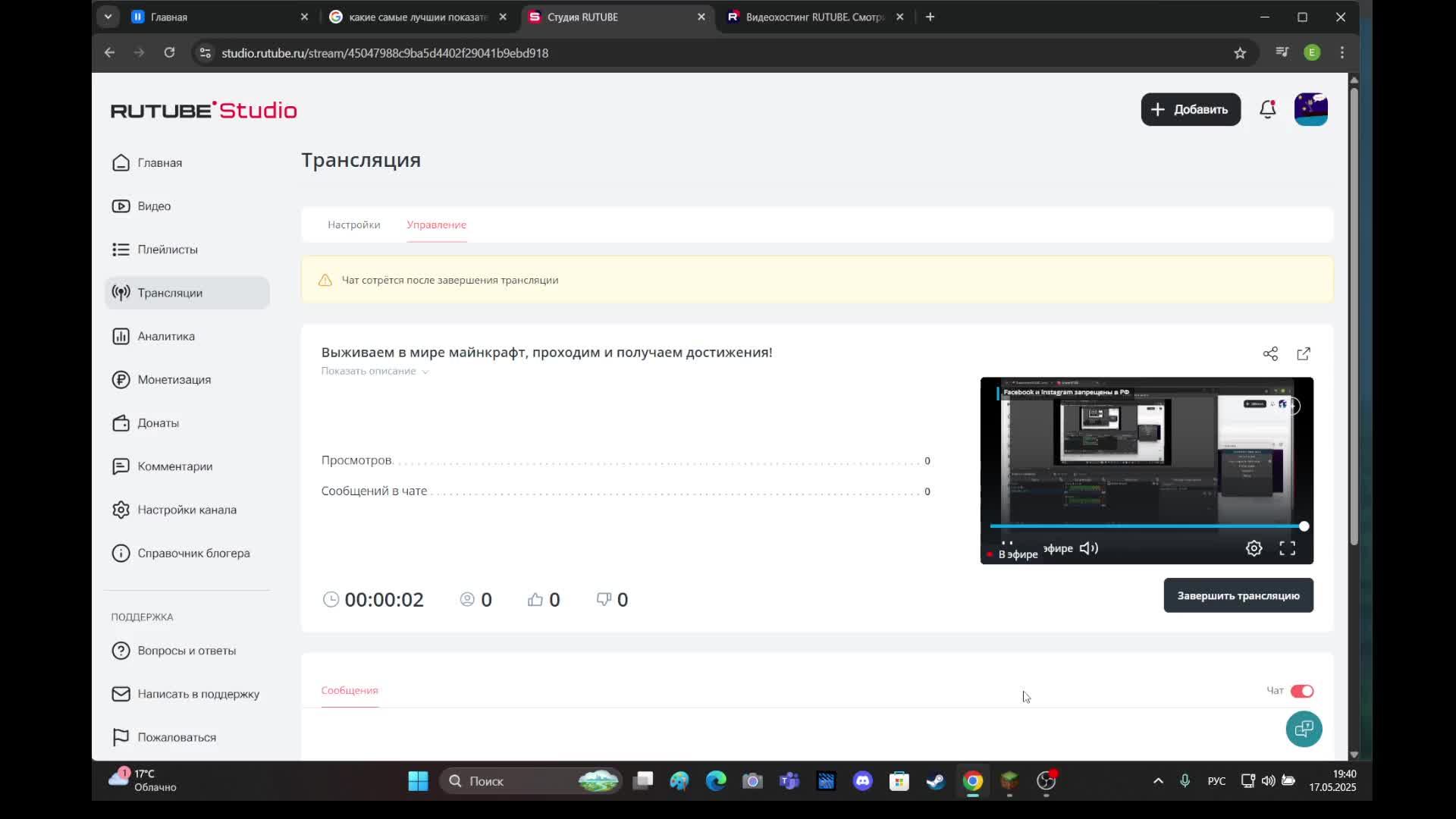Enter fullscreen in the stream preview player
This screenshot has width=1456, height=819.
1287,548
